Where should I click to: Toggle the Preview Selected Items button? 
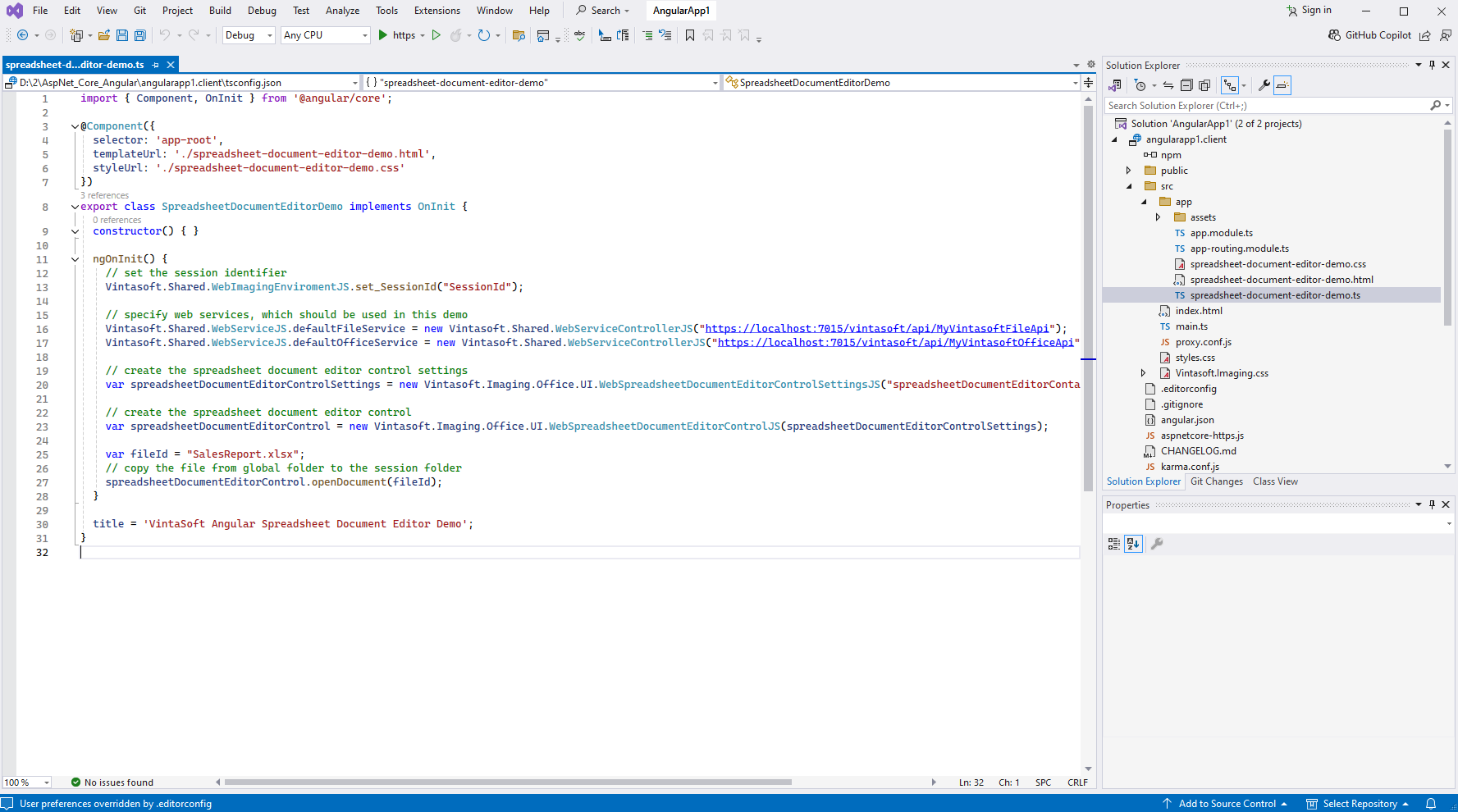pos(1282,85)
